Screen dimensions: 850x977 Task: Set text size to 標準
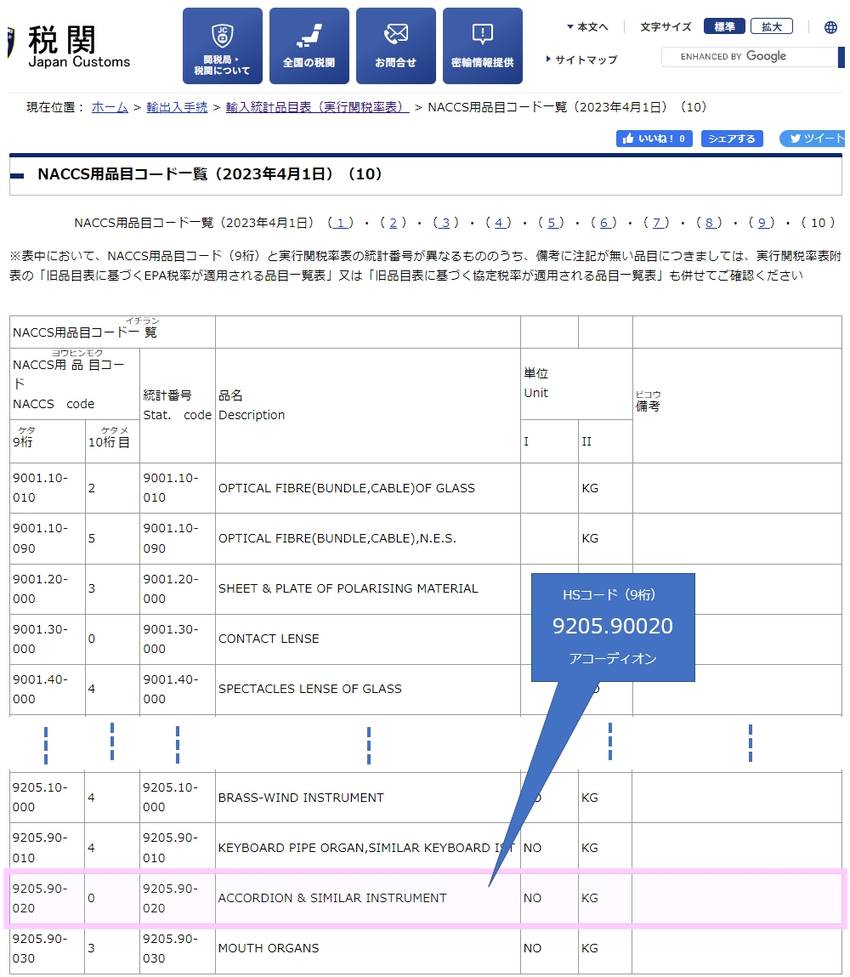(x=723, y=26)
